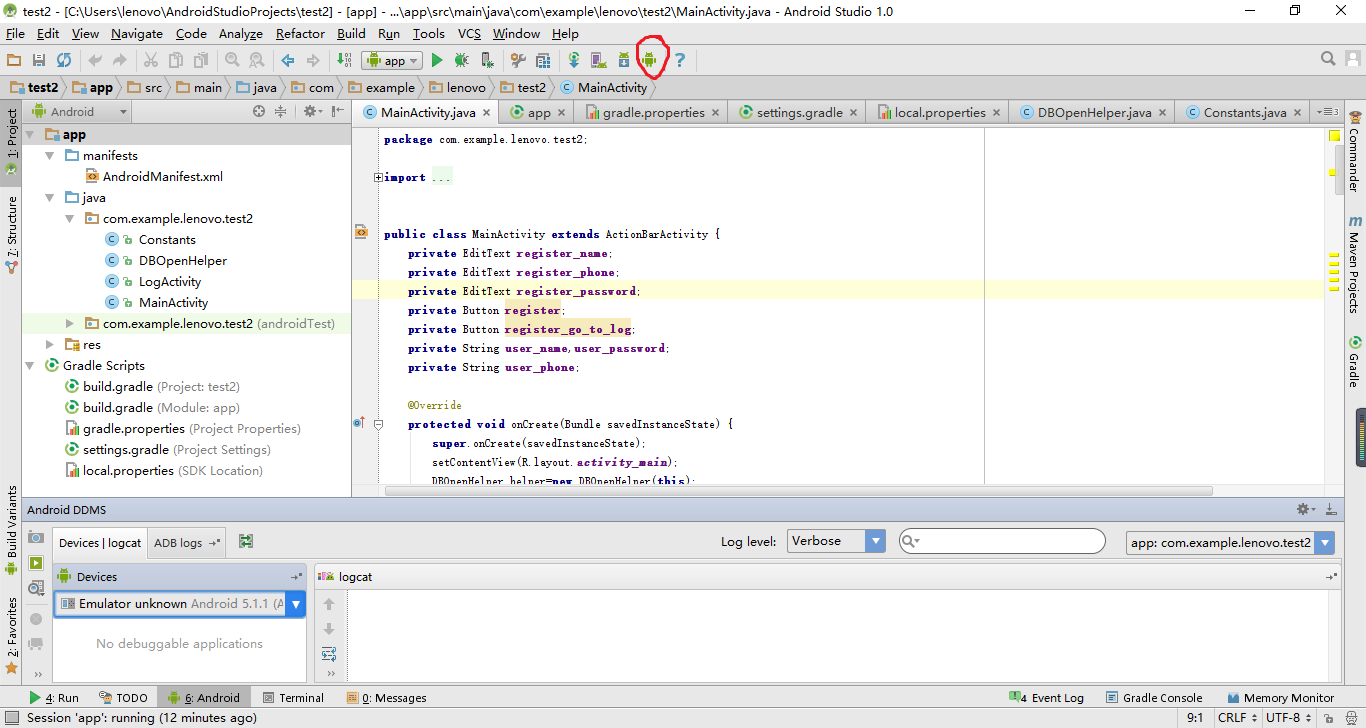This screenshot has width=1366, height=728.
Task: Click the UTF-8 encoding in status bar
Action: (x=1288, y=718)
